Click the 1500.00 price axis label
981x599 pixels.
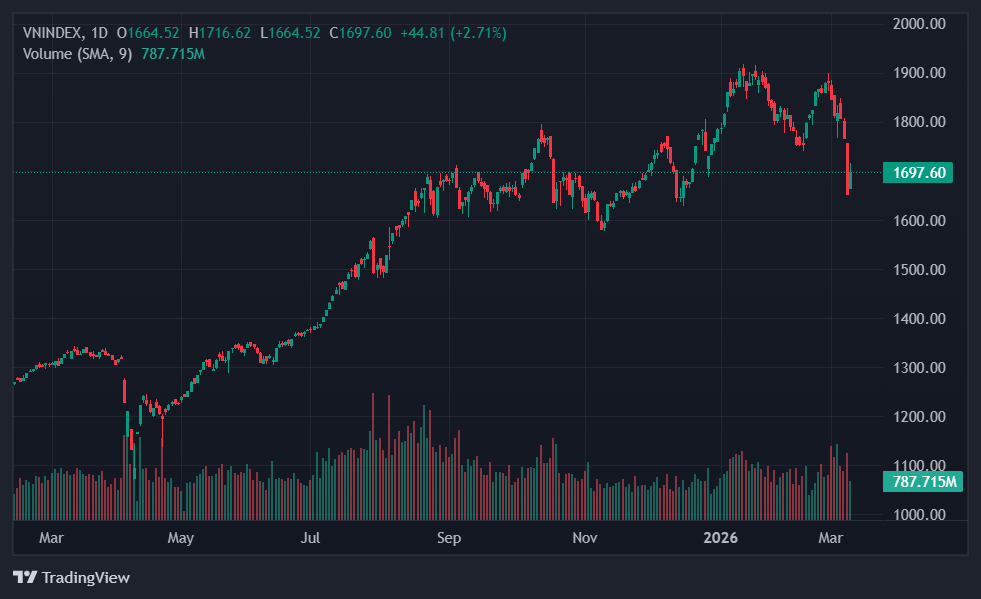tap(918, 270)
